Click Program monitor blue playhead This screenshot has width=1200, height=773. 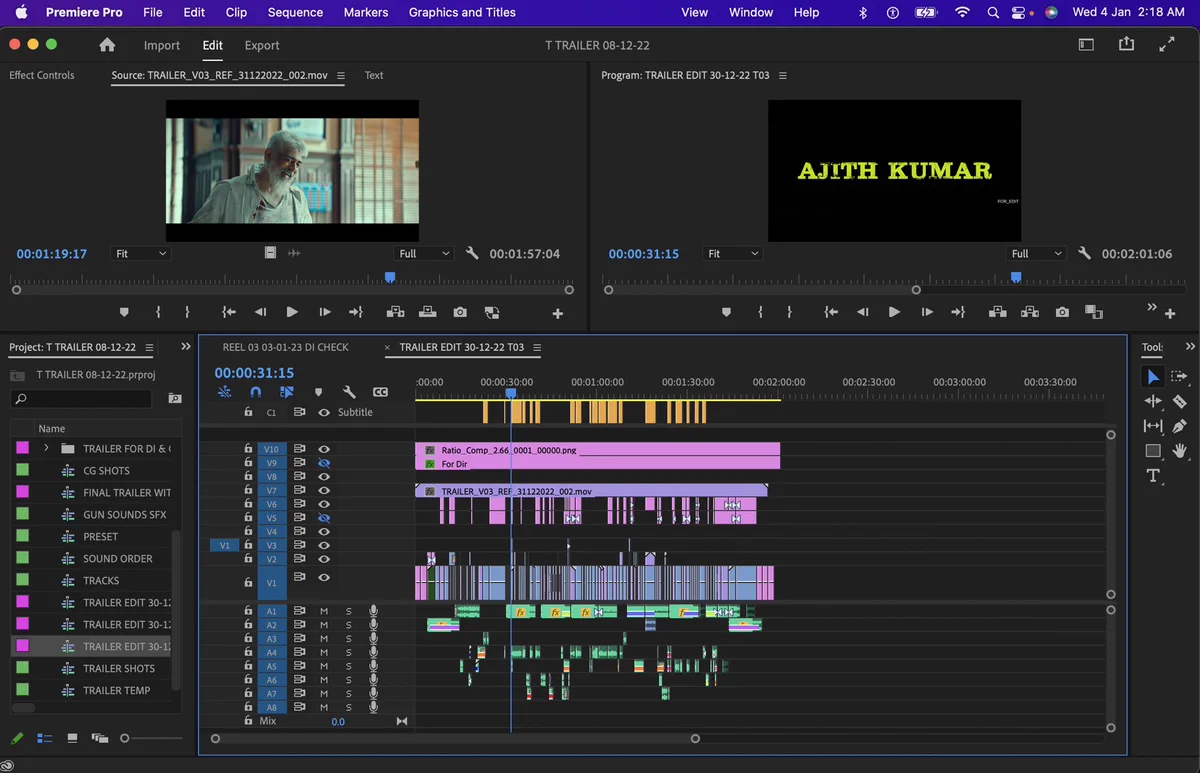point(1016,277)
